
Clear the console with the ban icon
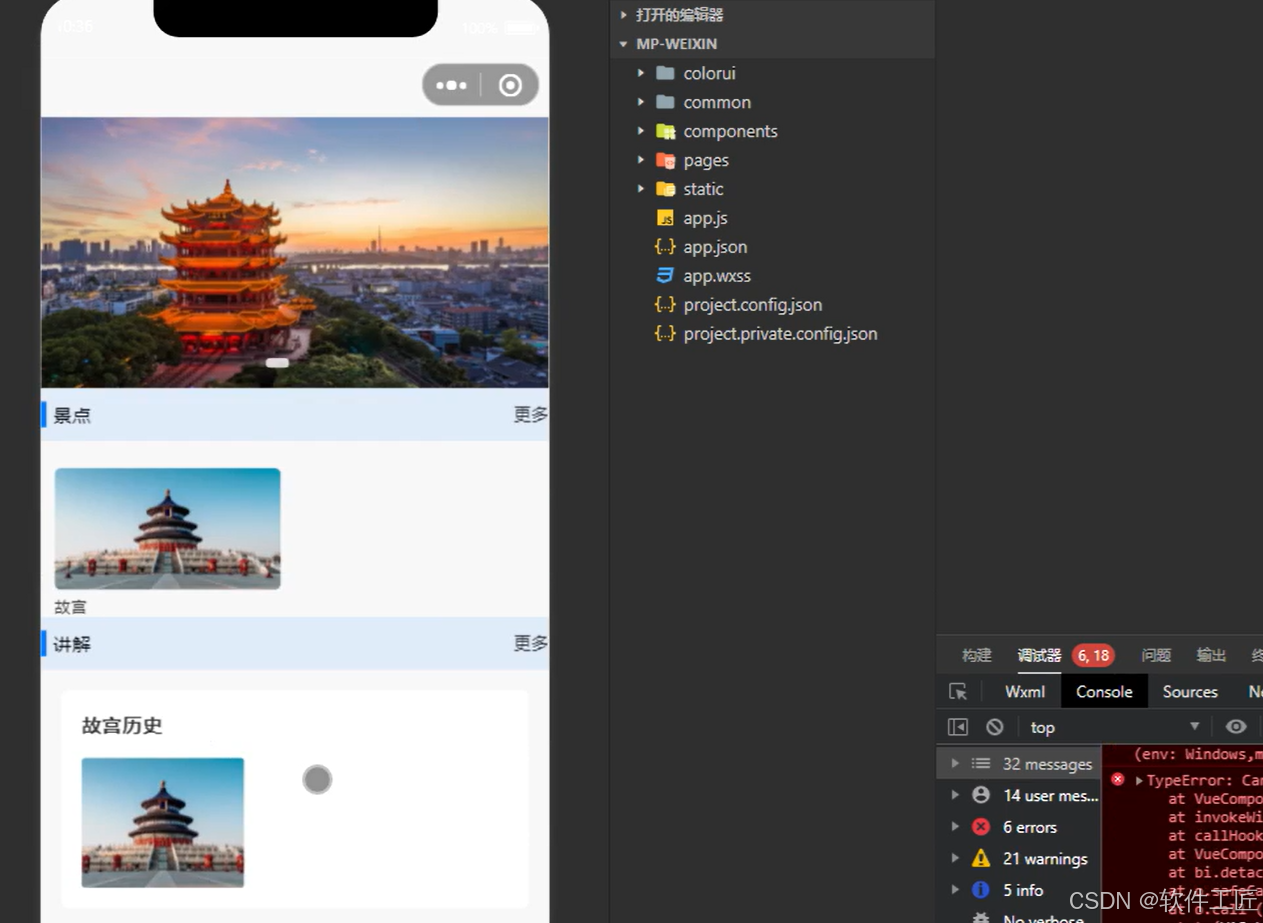click(x=994, y=727)
